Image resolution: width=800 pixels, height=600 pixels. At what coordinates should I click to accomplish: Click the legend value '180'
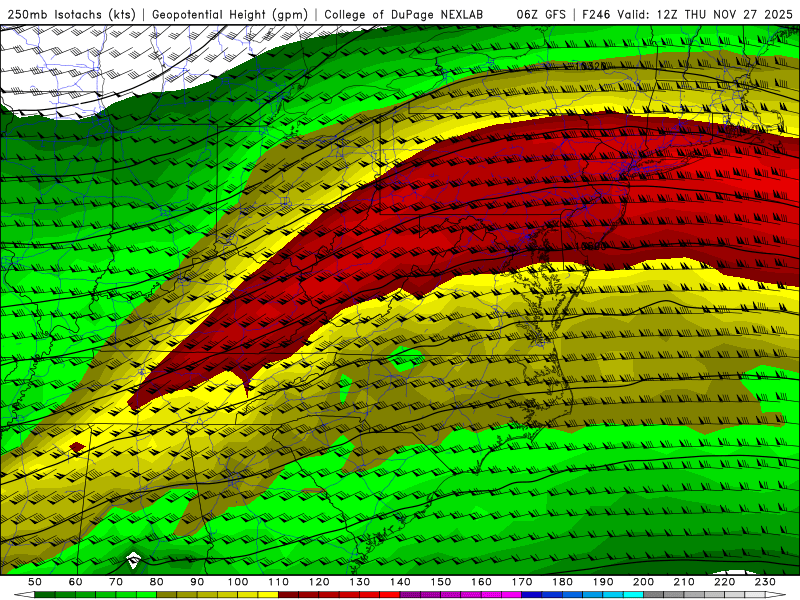pos(562,582)
